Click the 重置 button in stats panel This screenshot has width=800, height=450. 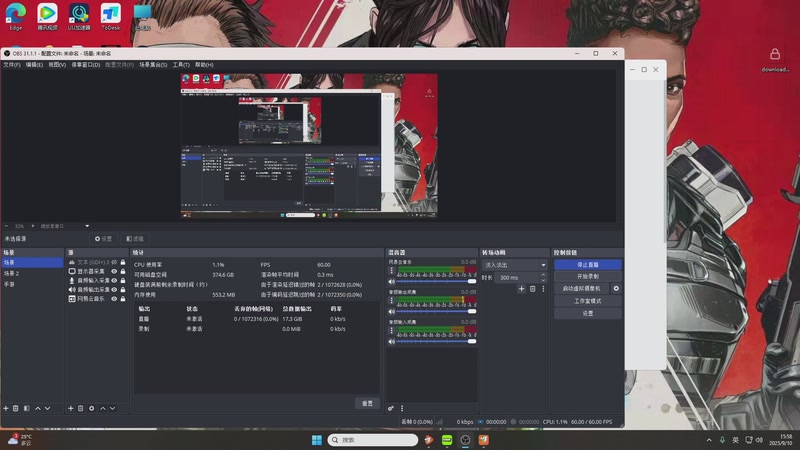pos(367,403)
